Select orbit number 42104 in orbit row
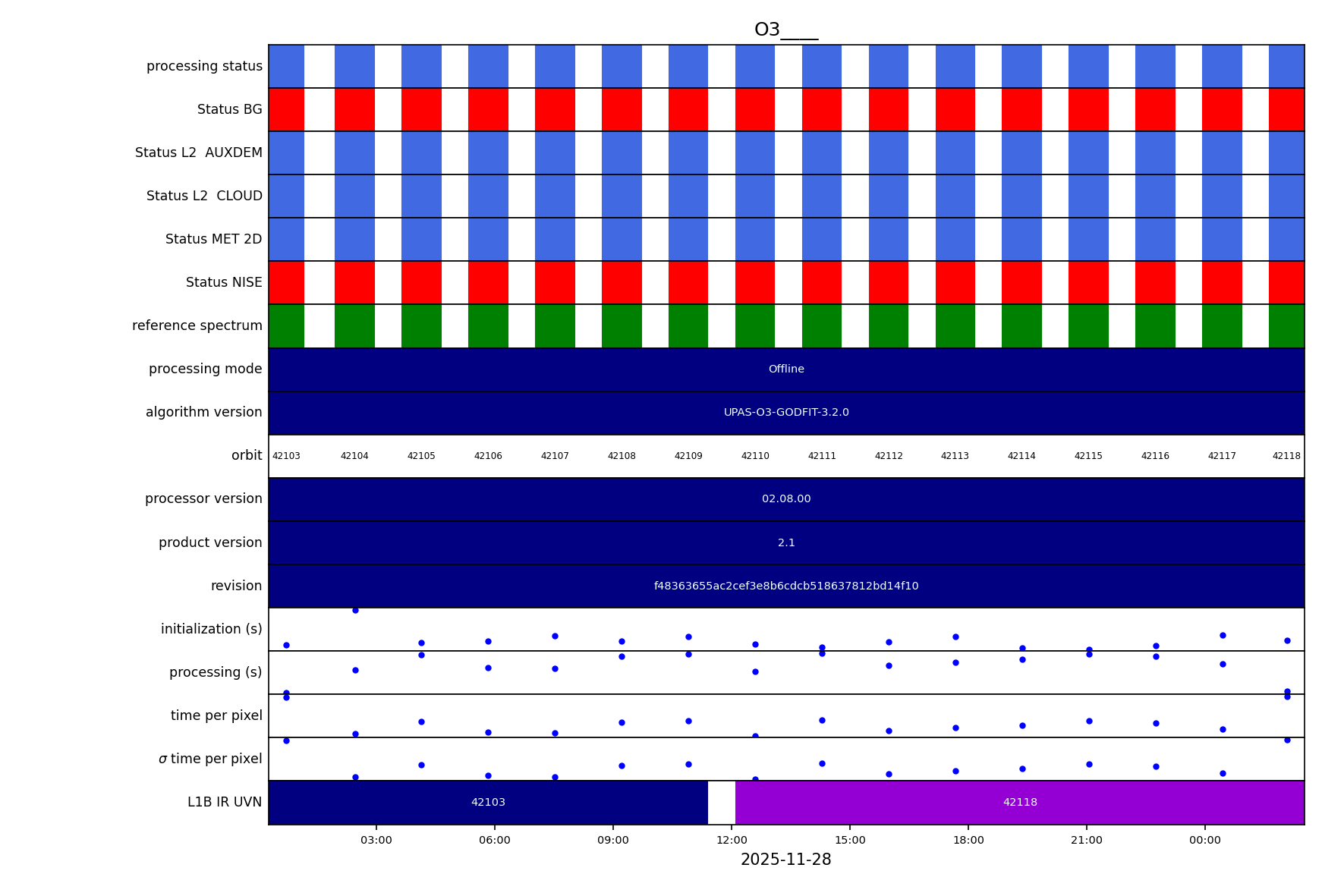The height and width of the screenshot is (896, 1344). [x=354, y=457]
